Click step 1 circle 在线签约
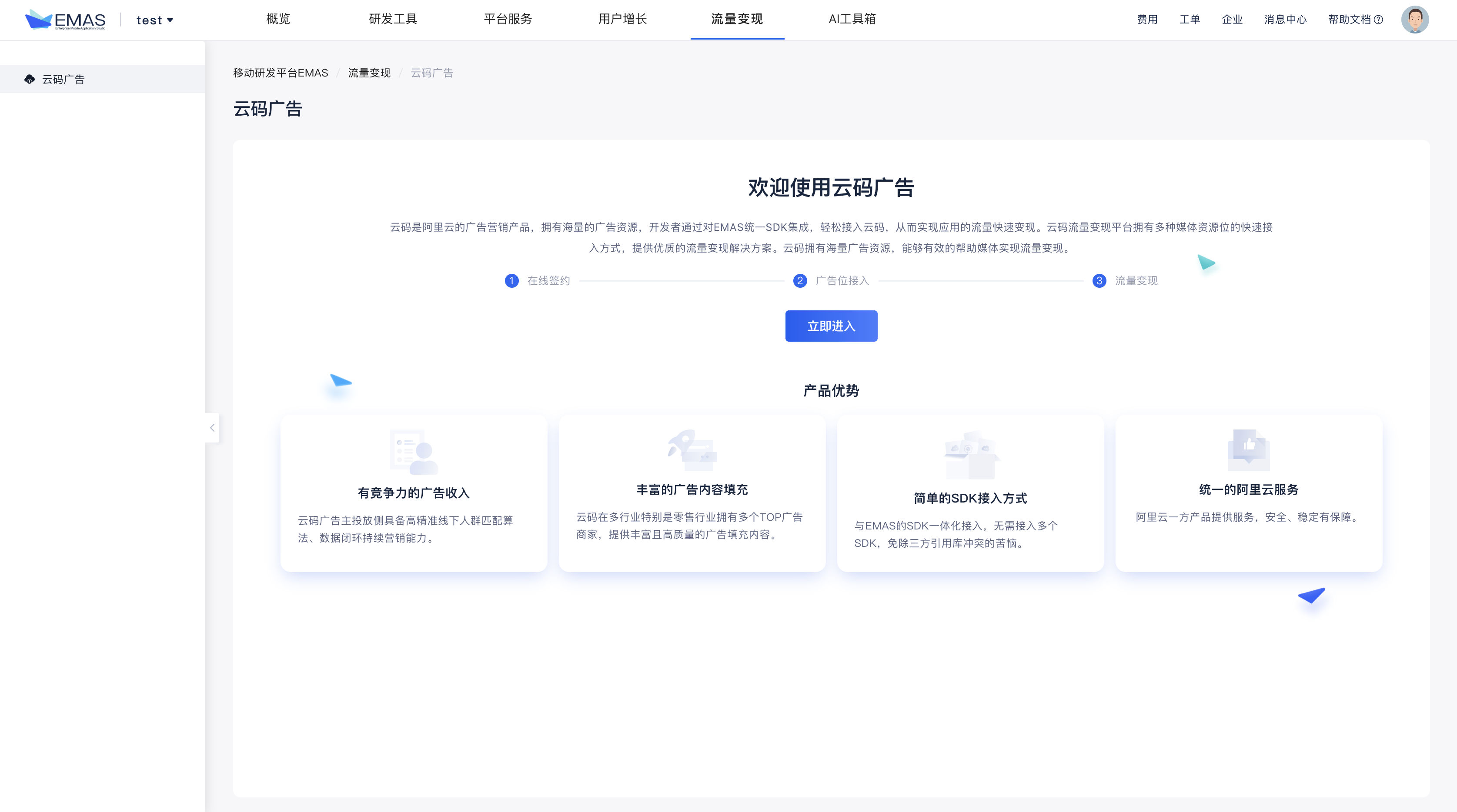Screen dimensions: 1457x812 tap(511, 280)
